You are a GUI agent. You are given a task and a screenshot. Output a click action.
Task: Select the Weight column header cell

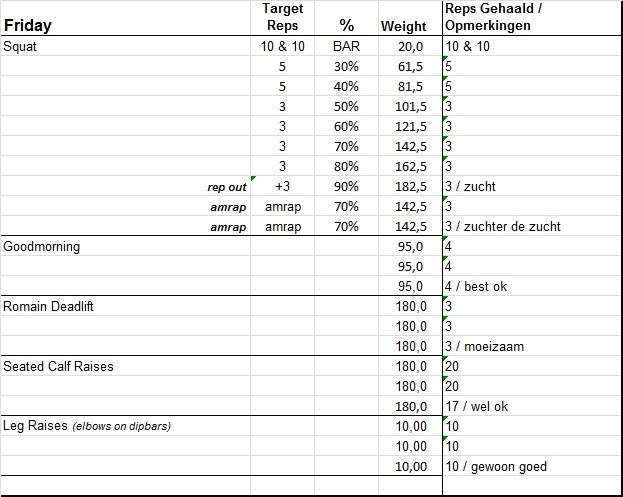(403, 26)
